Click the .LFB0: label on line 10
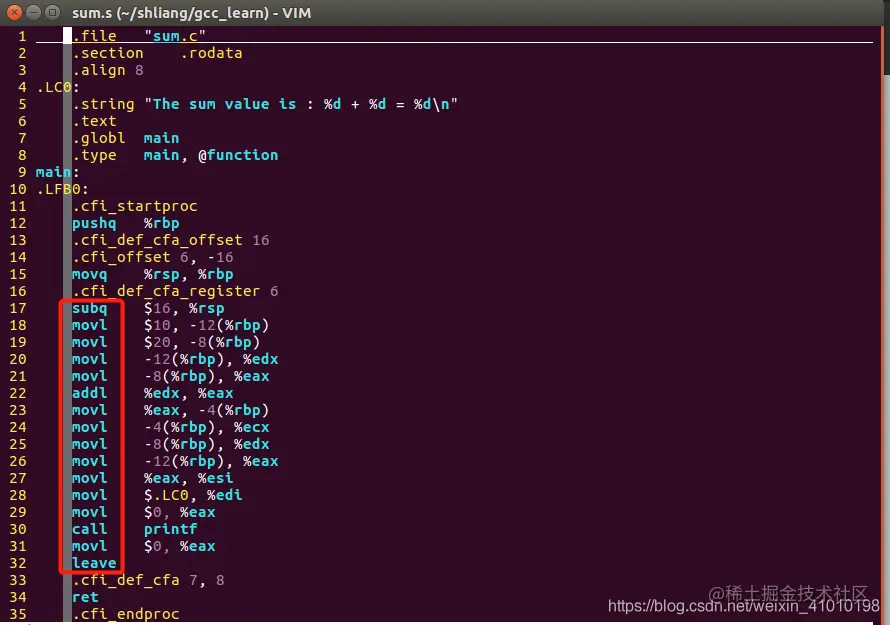 62,189
